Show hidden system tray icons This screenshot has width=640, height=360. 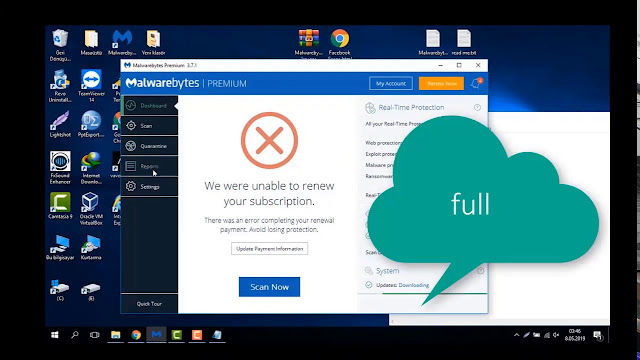click(516, 335)
